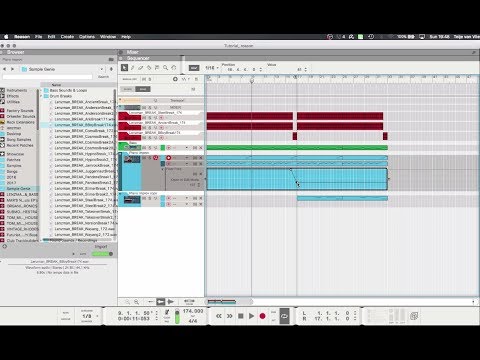Select the green Bass clip in timeline

click(297, 148)
